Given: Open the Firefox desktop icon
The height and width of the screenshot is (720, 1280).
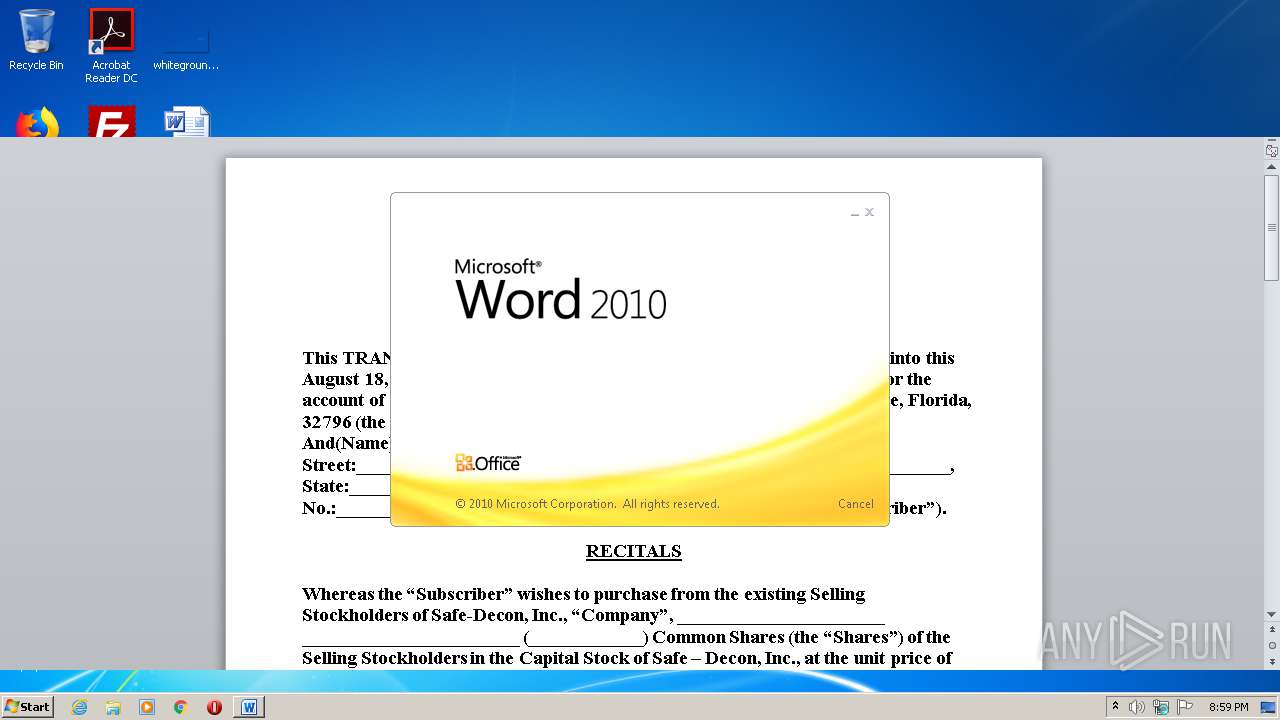Looking at the screenshot, I should coord(37,122).
